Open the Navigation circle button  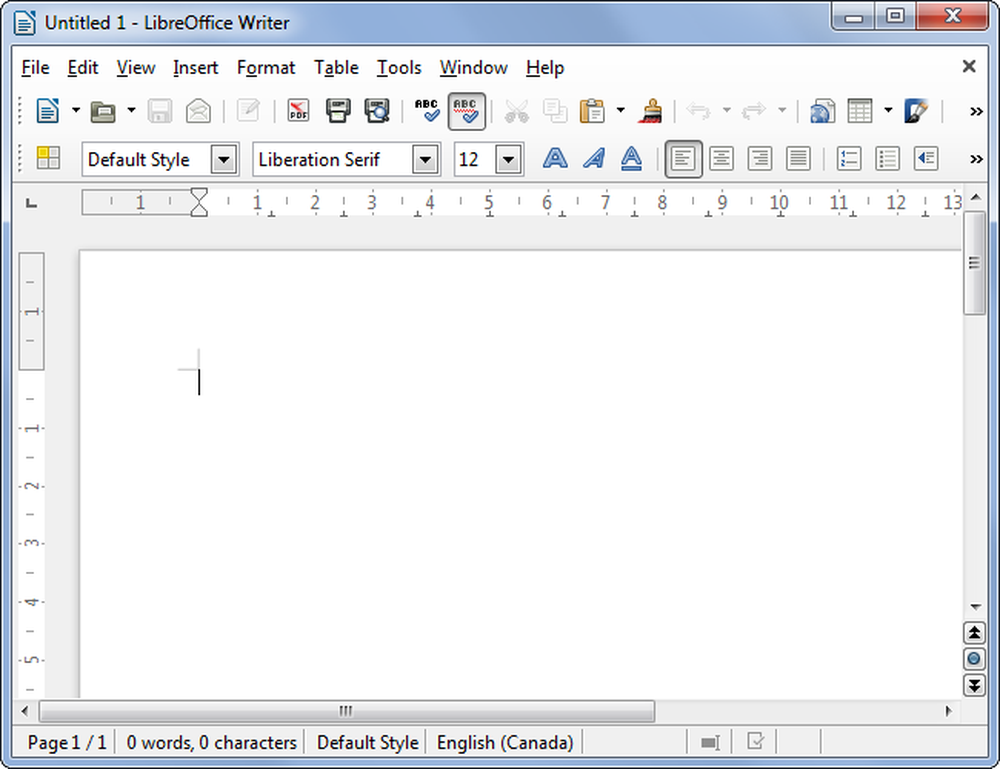click(x=974, y=659)
